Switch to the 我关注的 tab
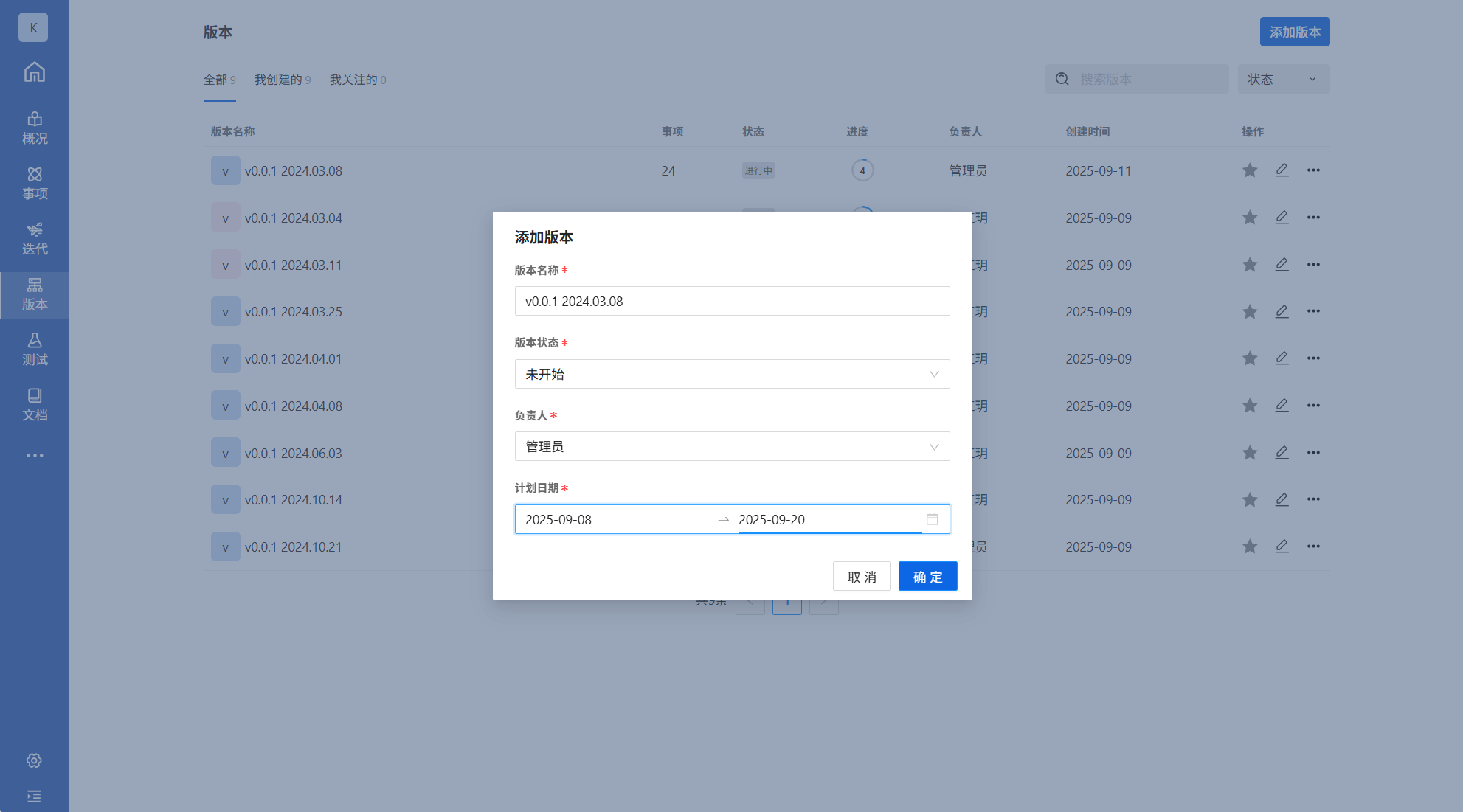1463x812 pixels. tap(357, 80)
